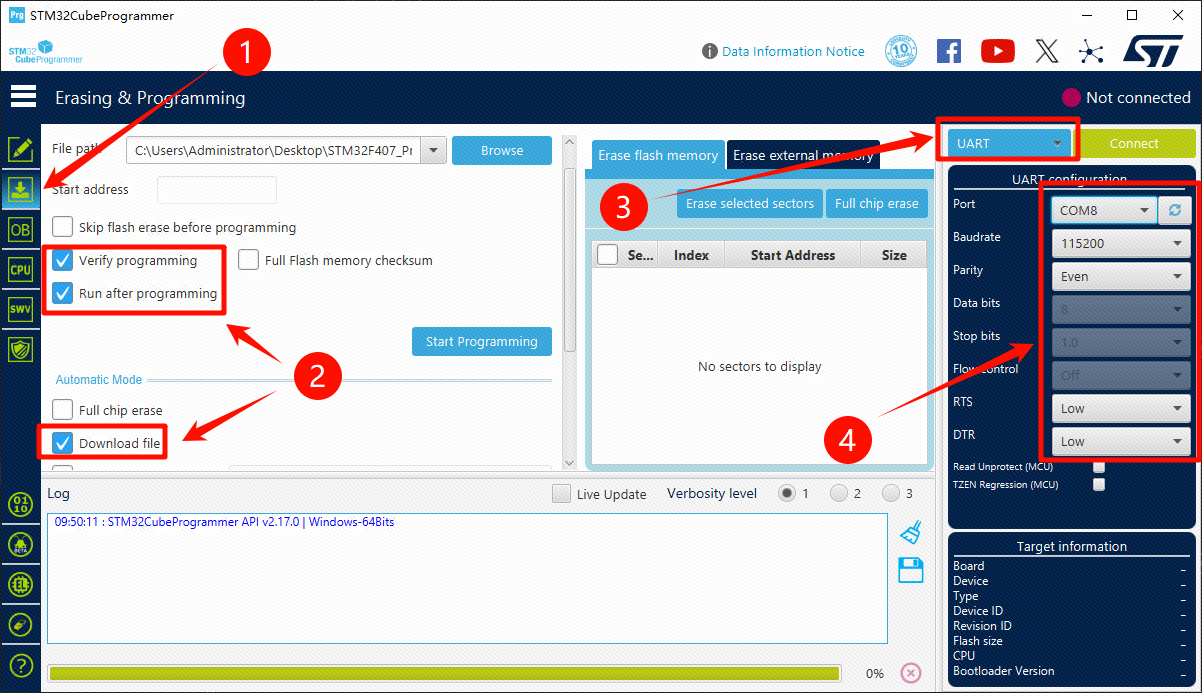Select the Erase flash memory tab
Viewport: 1202px width, 693px height.
click(x=658, y=155)
